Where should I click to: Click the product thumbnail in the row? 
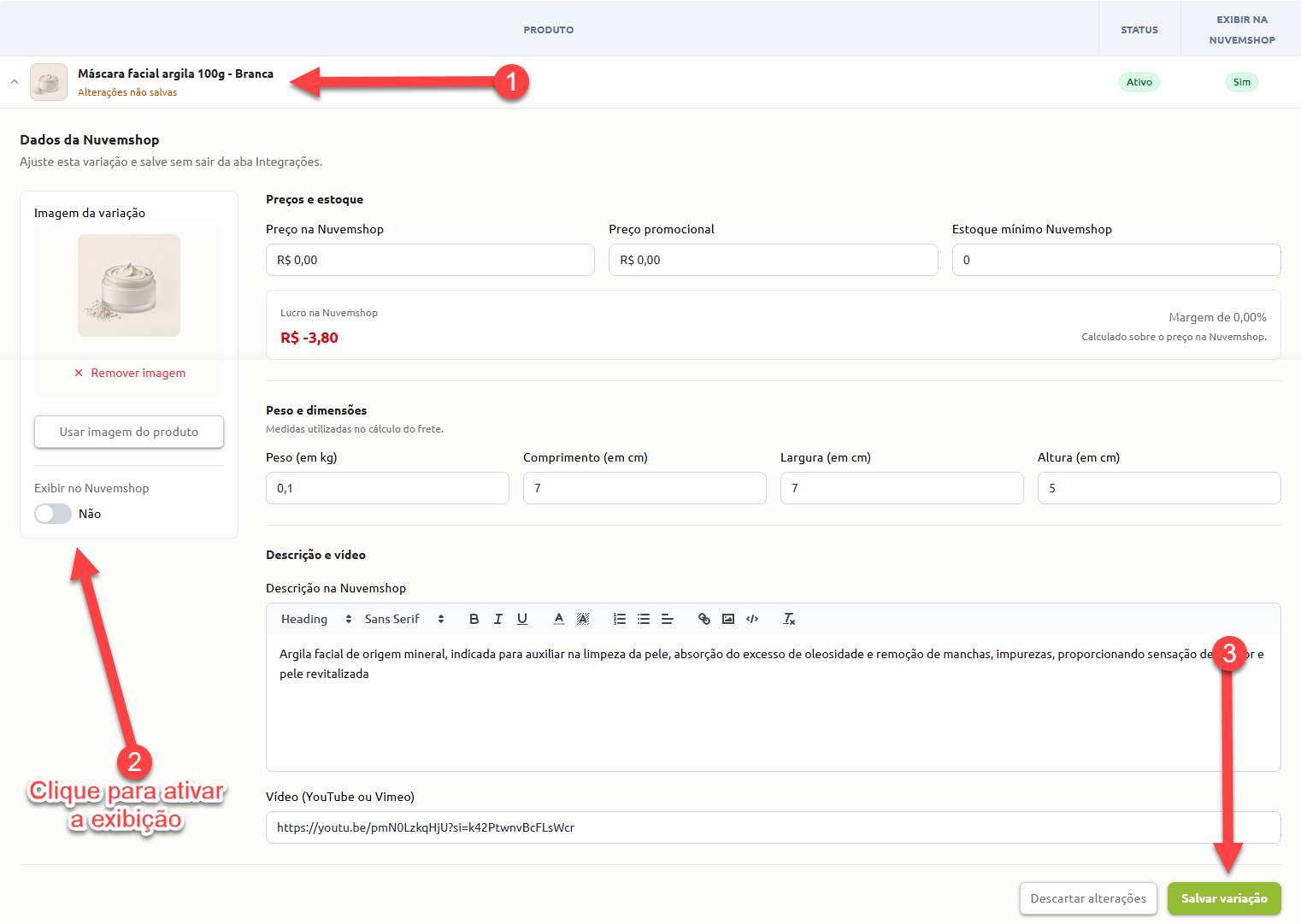coord(49,82)
